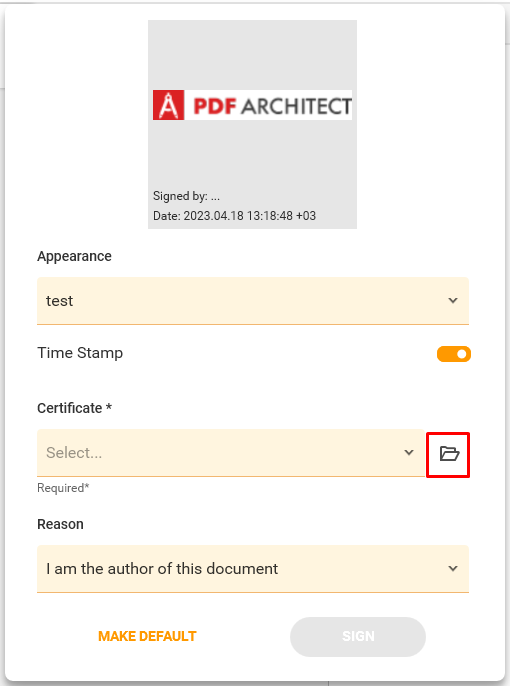The width and height of the screenshot is (510, 686).
Task: Click the MAKE DEFAULT button
Action: coord(147,636)
